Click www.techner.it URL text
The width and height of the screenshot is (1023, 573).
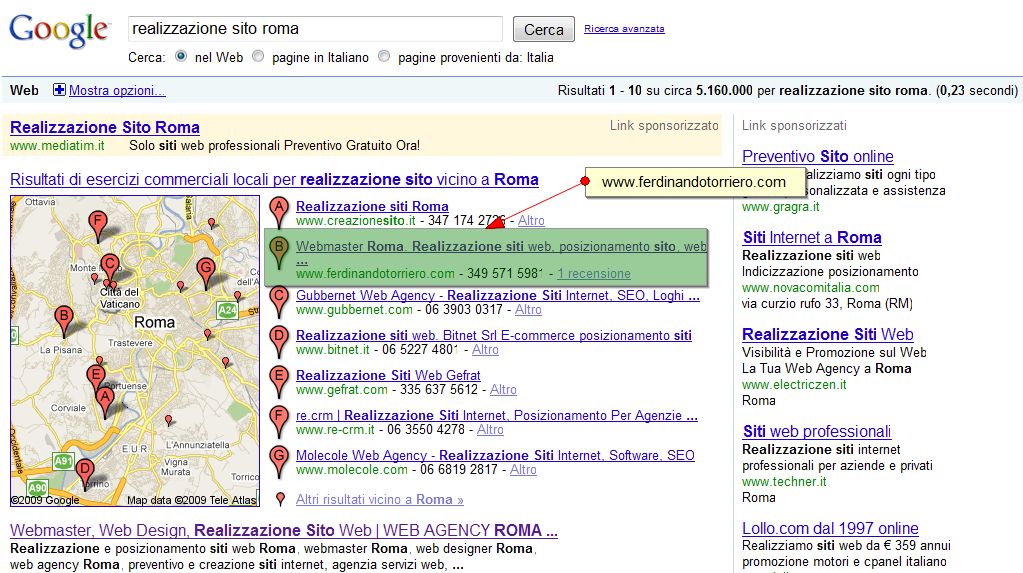(x=784, y=482)
